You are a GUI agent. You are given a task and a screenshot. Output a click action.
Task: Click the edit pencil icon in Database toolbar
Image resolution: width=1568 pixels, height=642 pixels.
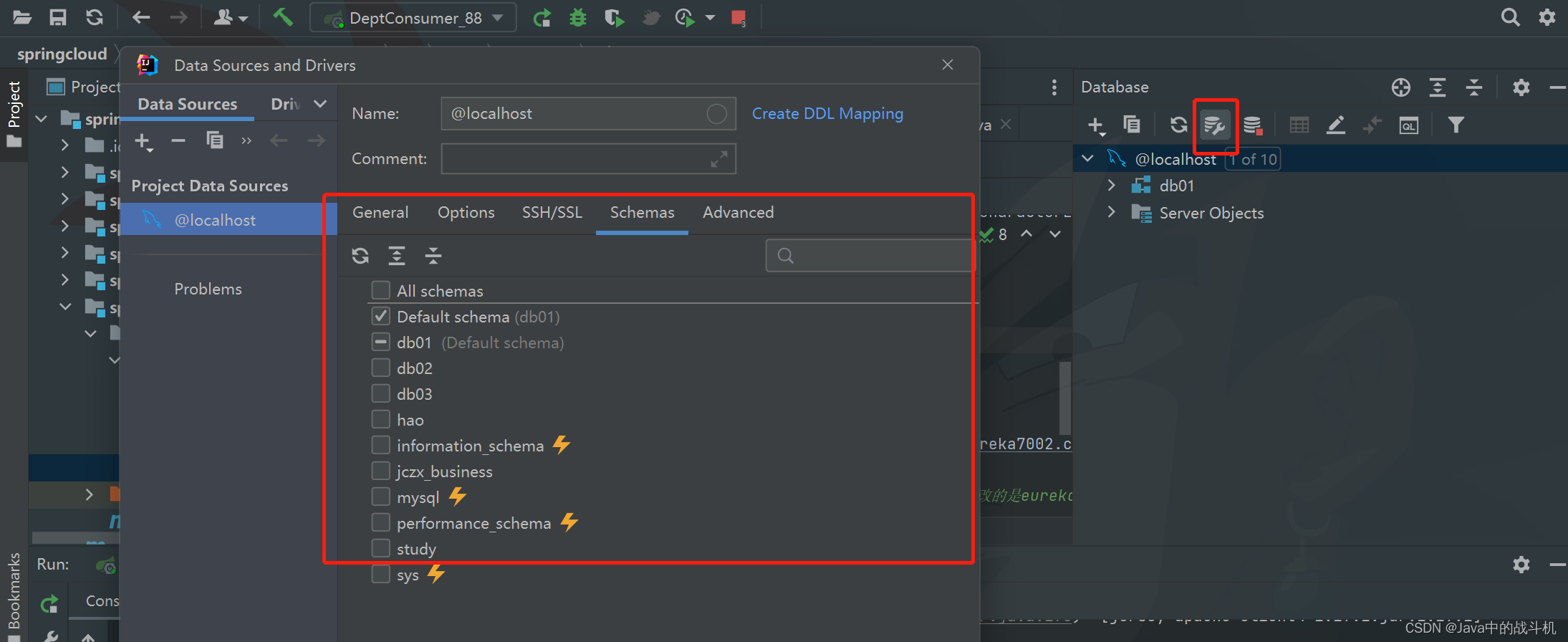1335,125
